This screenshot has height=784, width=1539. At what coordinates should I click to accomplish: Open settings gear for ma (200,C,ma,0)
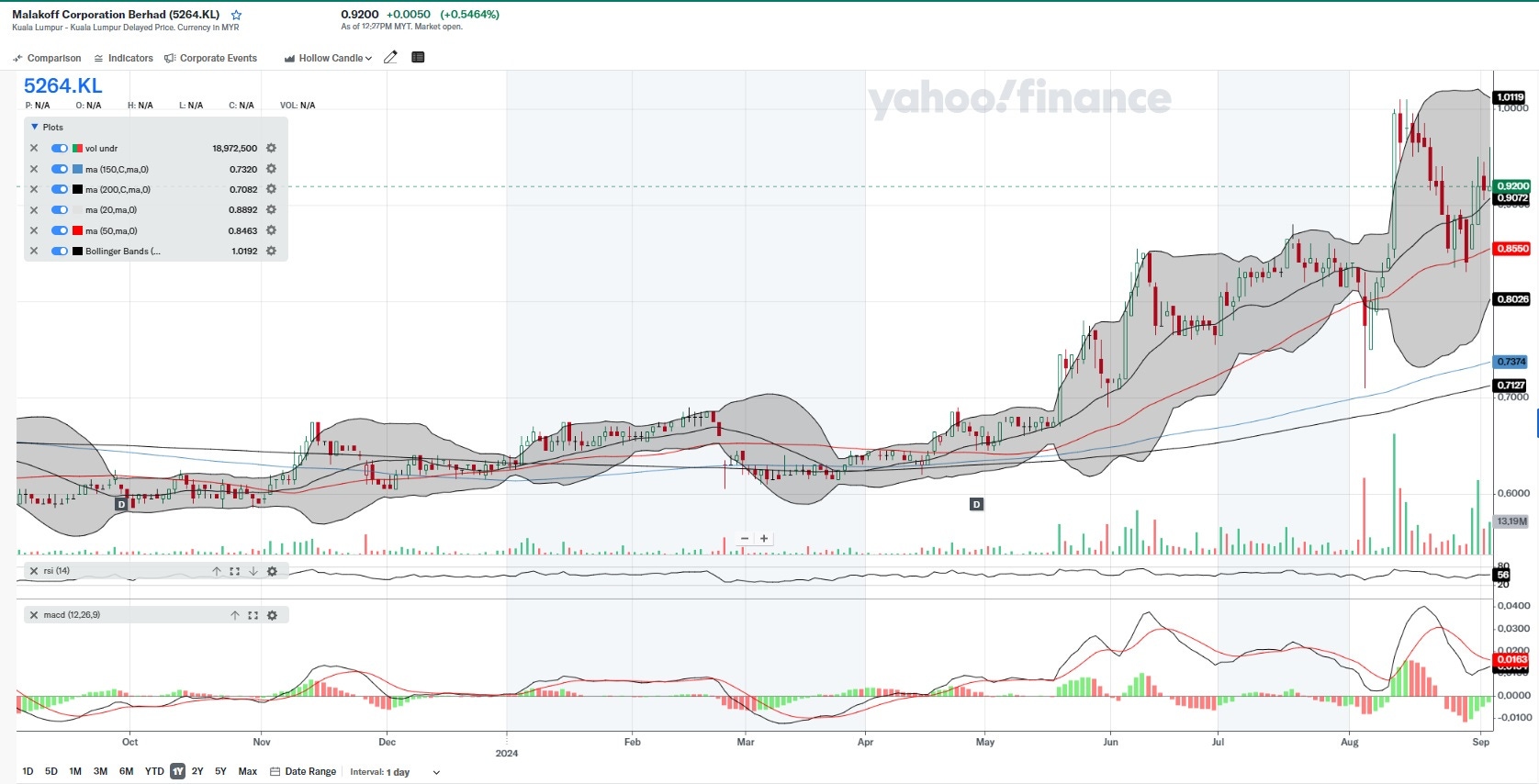(271, 189)
